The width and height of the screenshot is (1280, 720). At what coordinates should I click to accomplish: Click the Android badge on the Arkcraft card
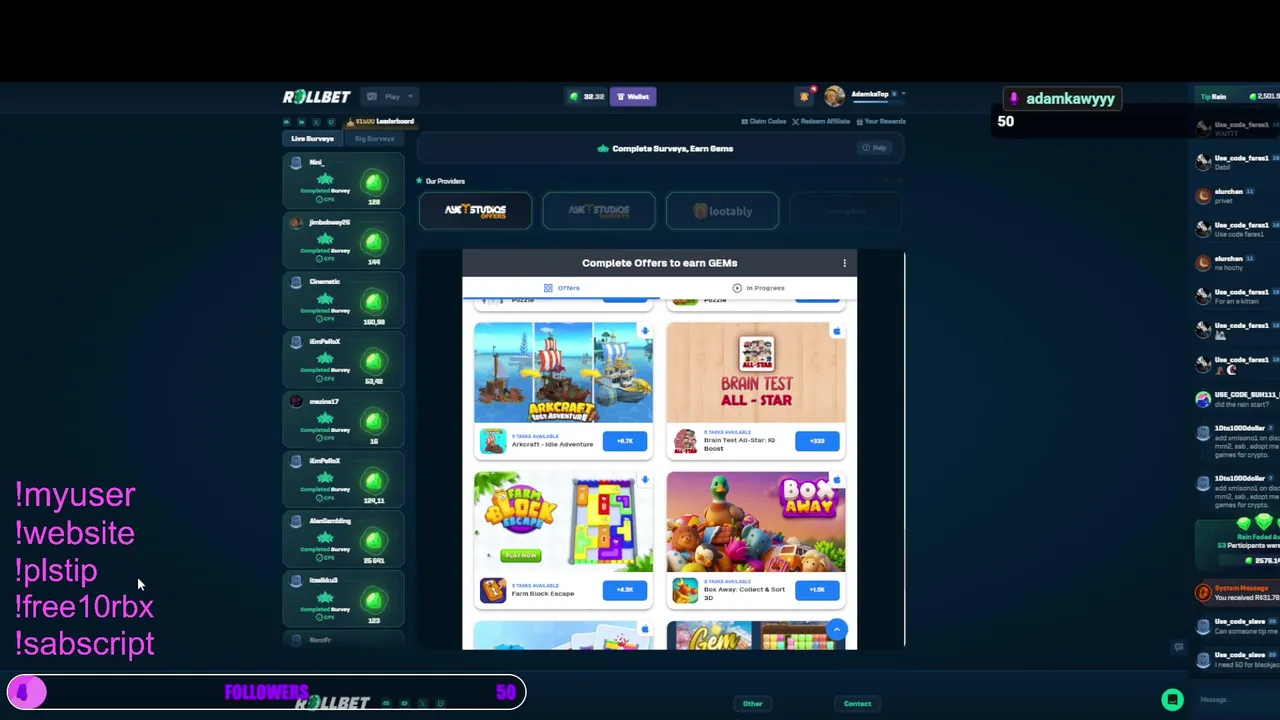click(645, 331)
